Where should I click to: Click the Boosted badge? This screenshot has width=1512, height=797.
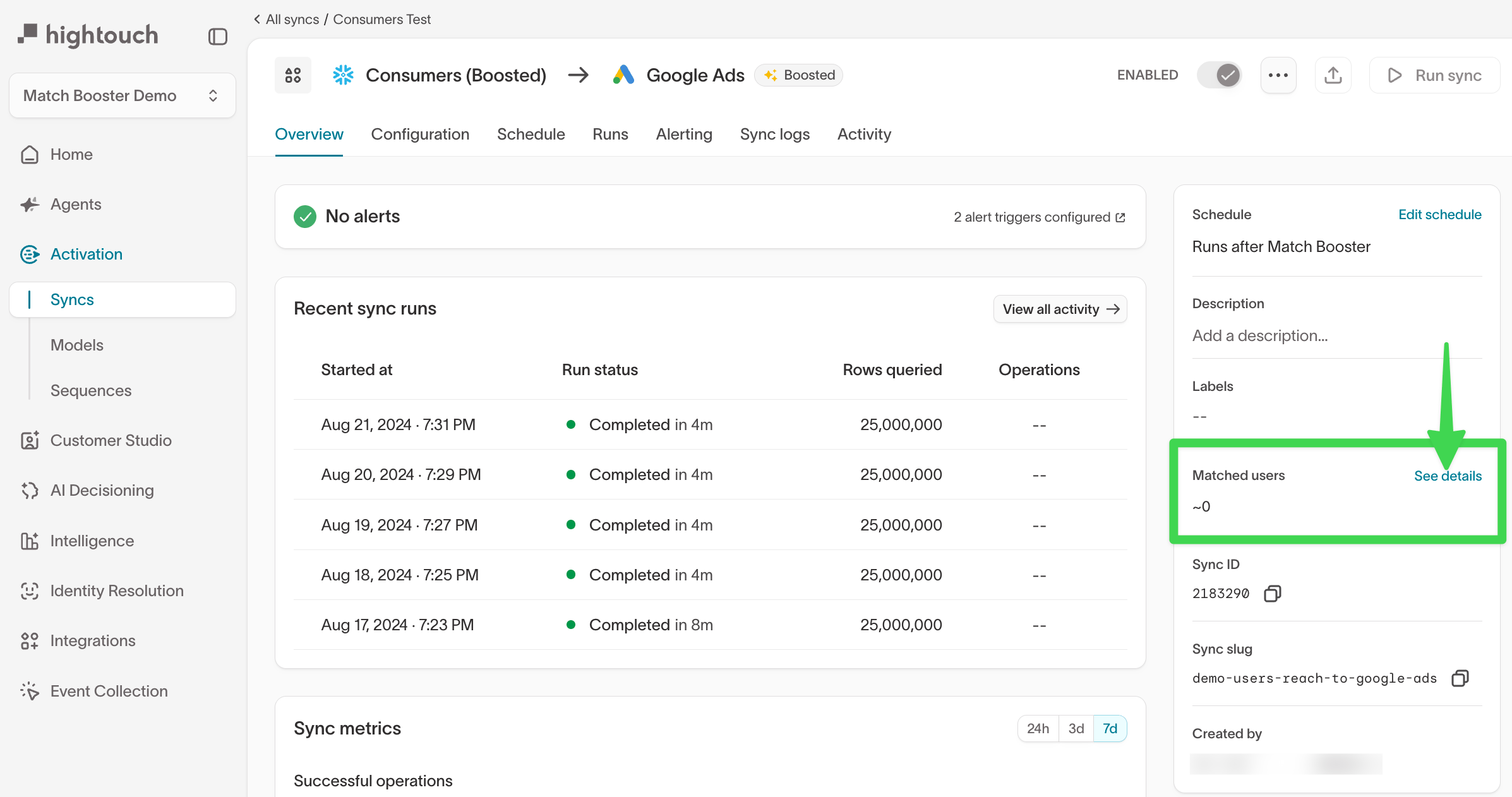click(799, 75)
